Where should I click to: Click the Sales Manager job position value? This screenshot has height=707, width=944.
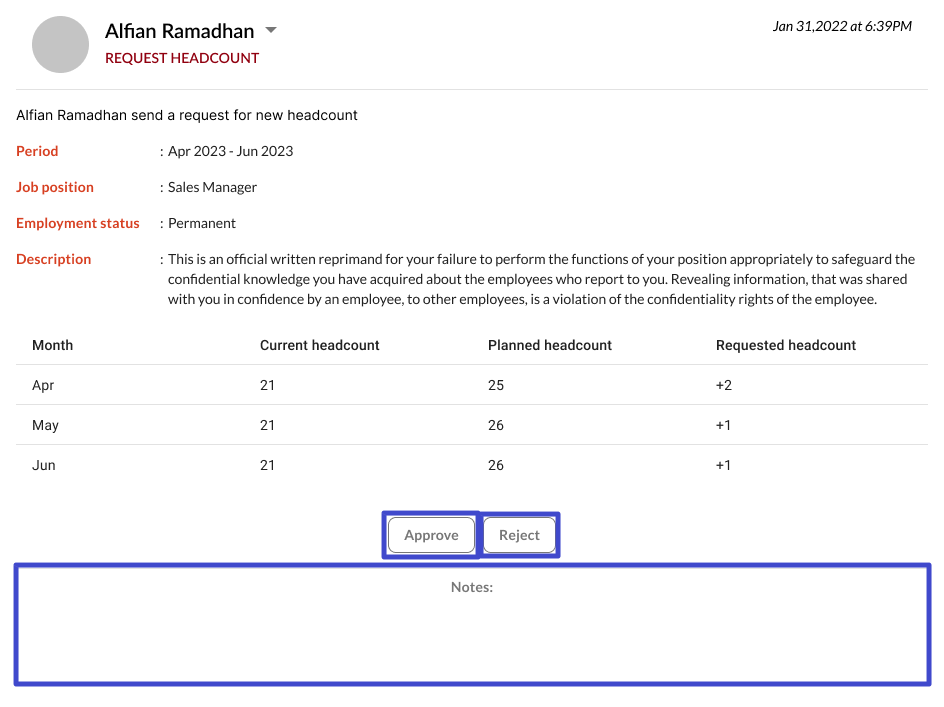212,187
